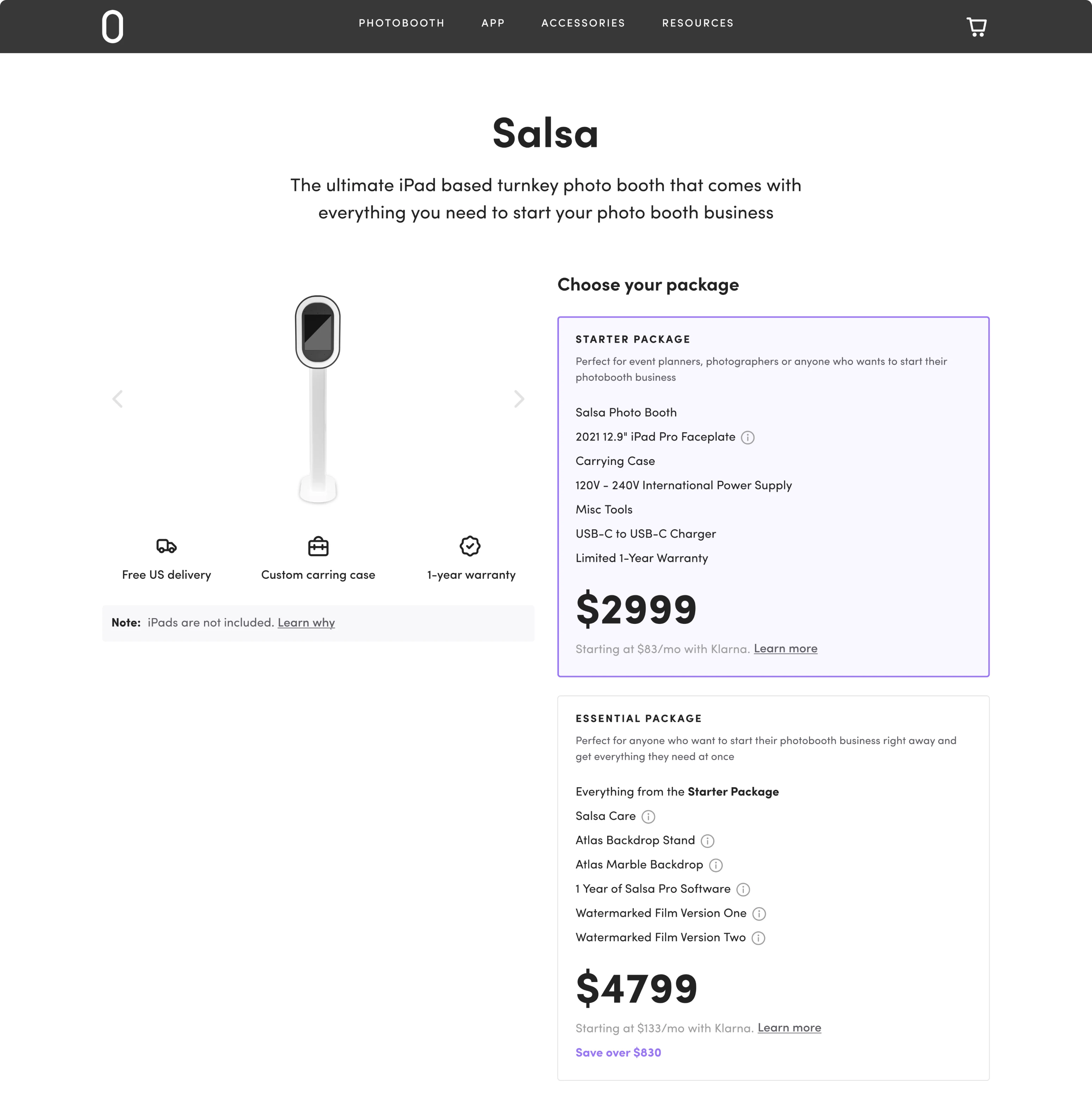
Task: Open info tooltip for iPad Pro Faceplate
Action: point(748,437)
